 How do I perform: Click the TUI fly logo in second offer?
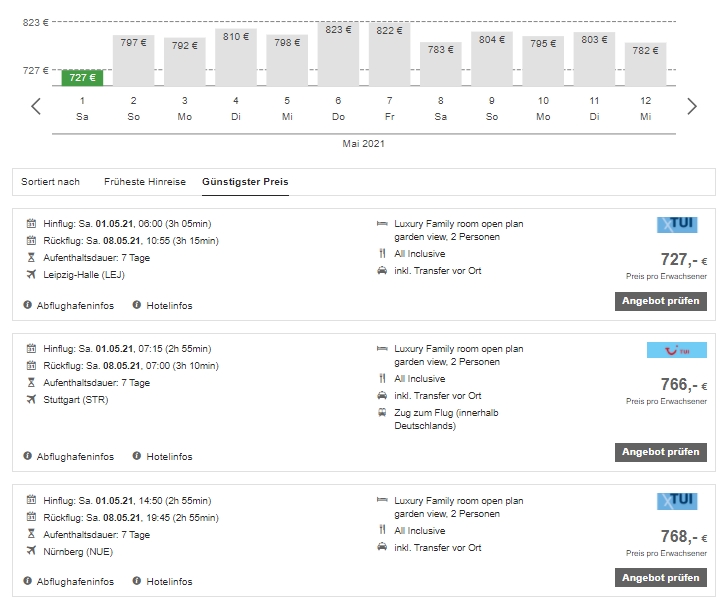677,350
